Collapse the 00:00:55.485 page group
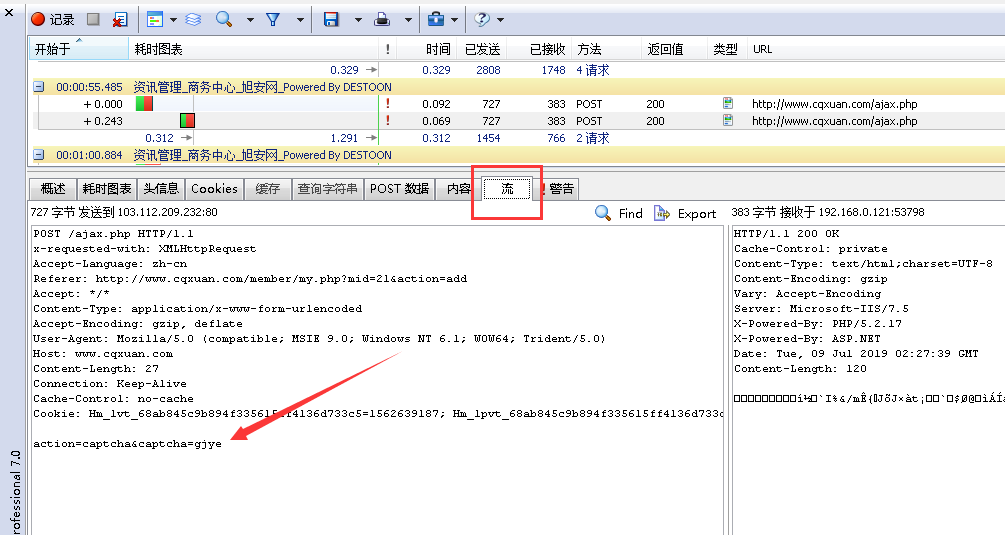Viewport: 1005px width, 535px height. click(x=39, y=87)
